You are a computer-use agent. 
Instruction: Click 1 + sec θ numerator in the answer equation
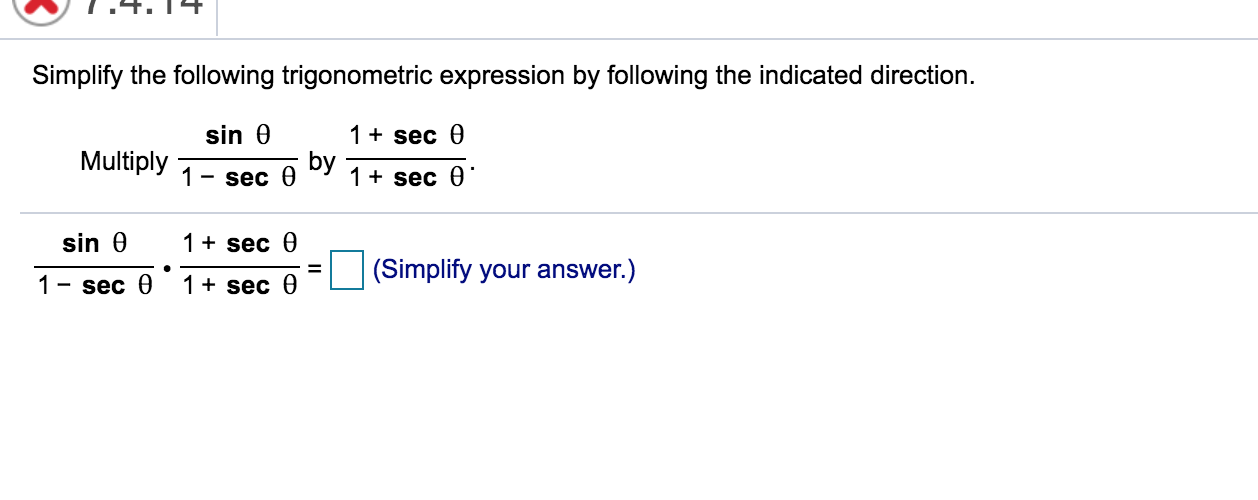coord(240,243)
